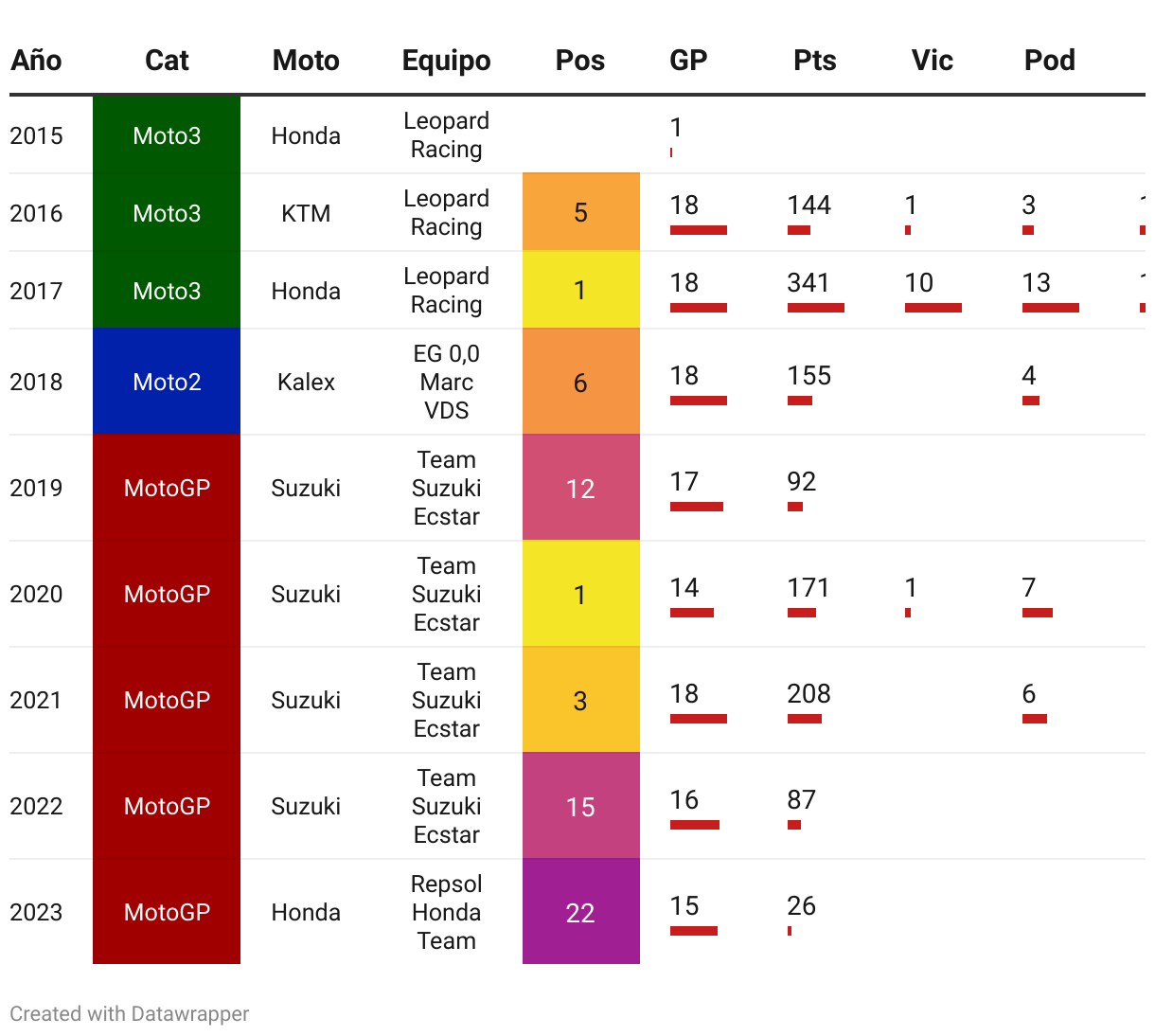Viewport: 1155px width, 1036px height.
Task: Click the orange position 5 cell
Action: click(581, 212)
